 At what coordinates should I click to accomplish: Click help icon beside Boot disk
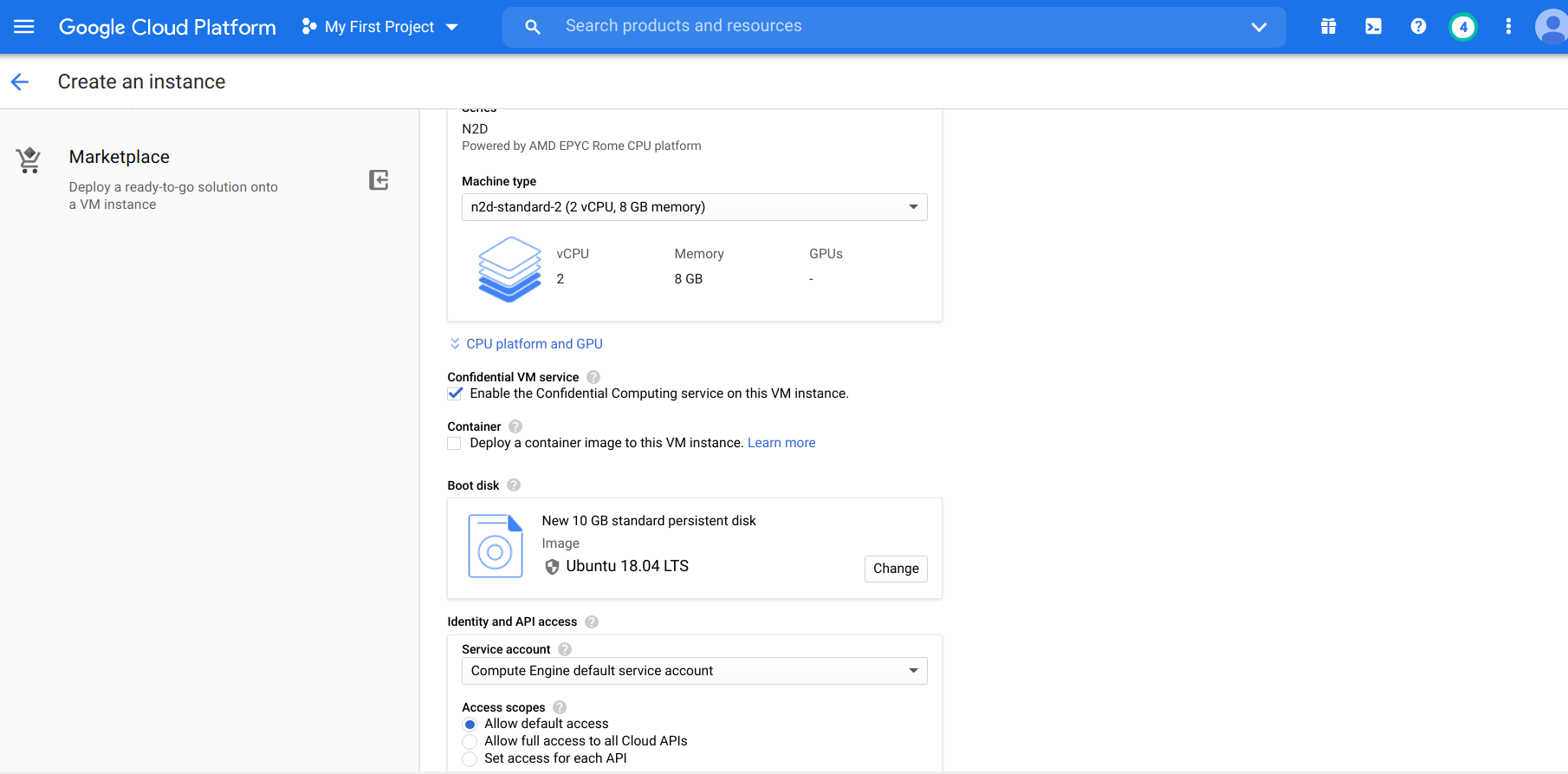pos(514,485)
